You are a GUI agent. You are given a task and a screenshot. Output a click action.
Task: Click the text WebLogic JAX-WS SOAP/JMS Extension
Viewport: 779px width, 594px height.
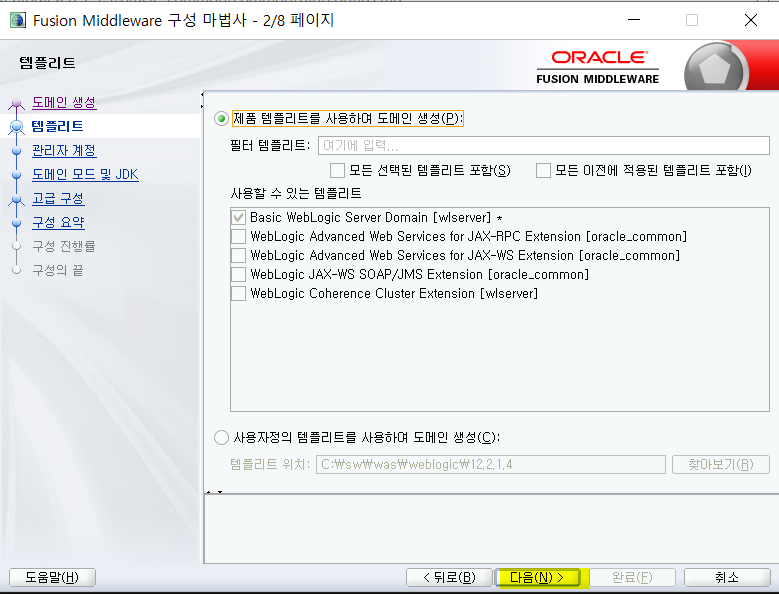(x=367, y=274)
